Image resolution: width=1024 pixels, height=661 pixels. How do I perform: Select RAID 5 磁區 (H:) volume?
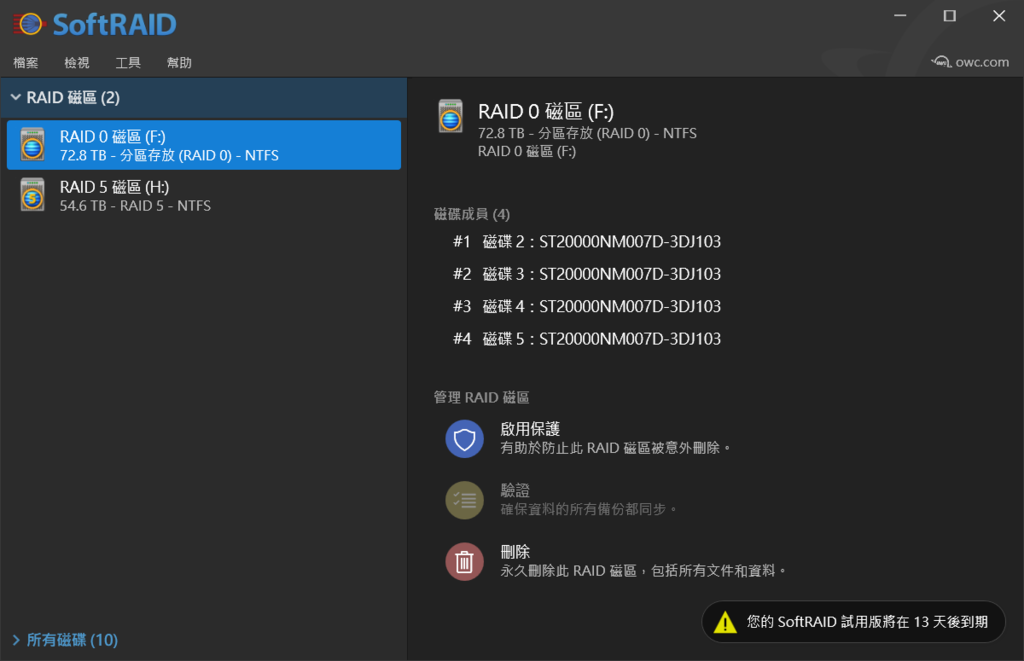click(x=204, y=195)
